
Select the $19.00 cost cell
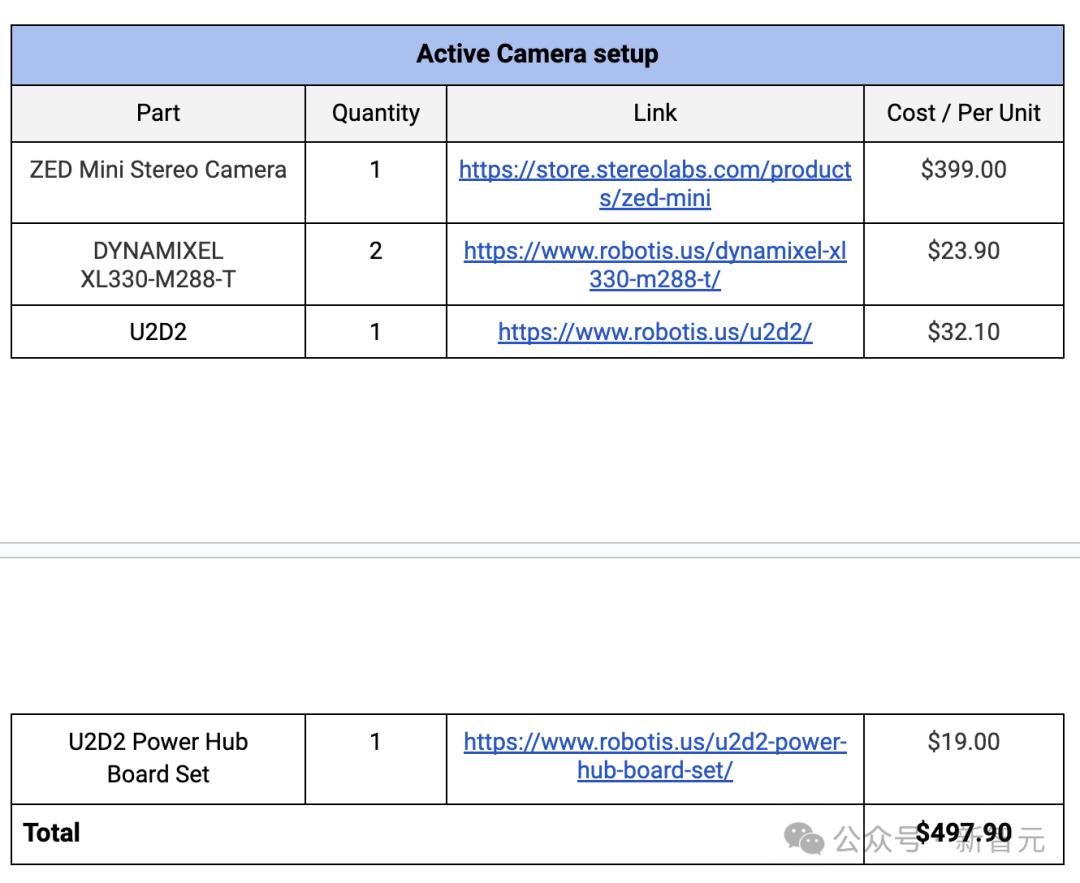(x=964, y=758)
